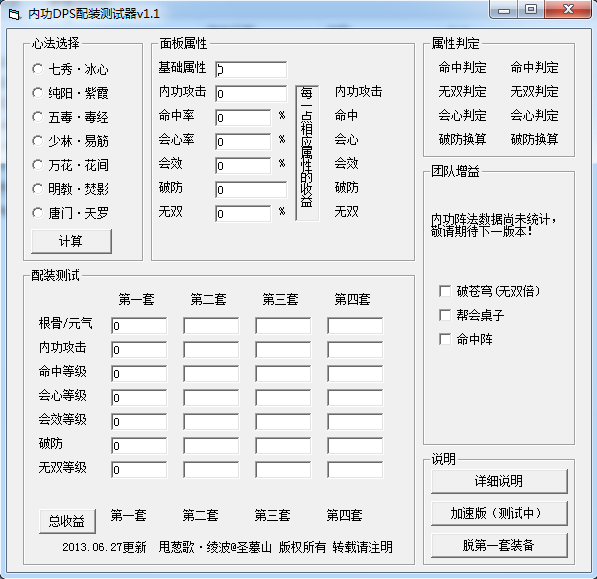Click 第二套 会效等级 input

click(x=211, y=422)
